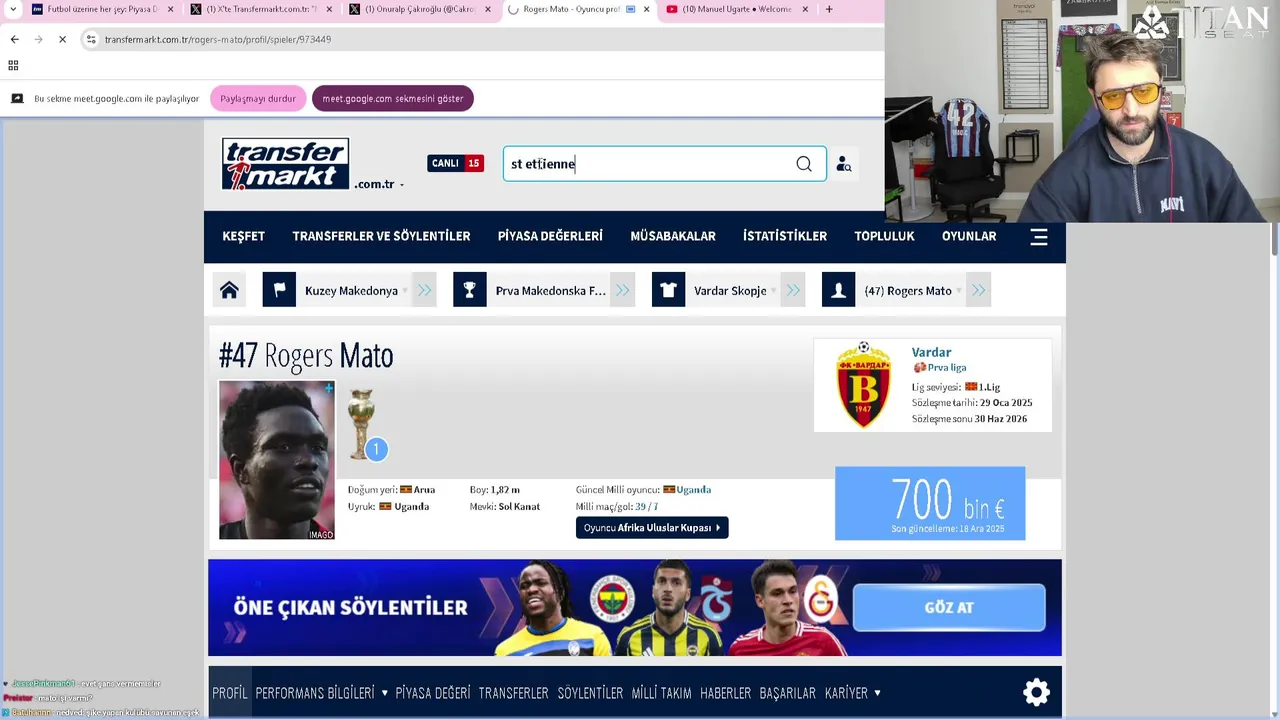The height and width of the screenshot is (720, 1280).
Task: Open the İstatistikler menu
Action: pos(785,236)
